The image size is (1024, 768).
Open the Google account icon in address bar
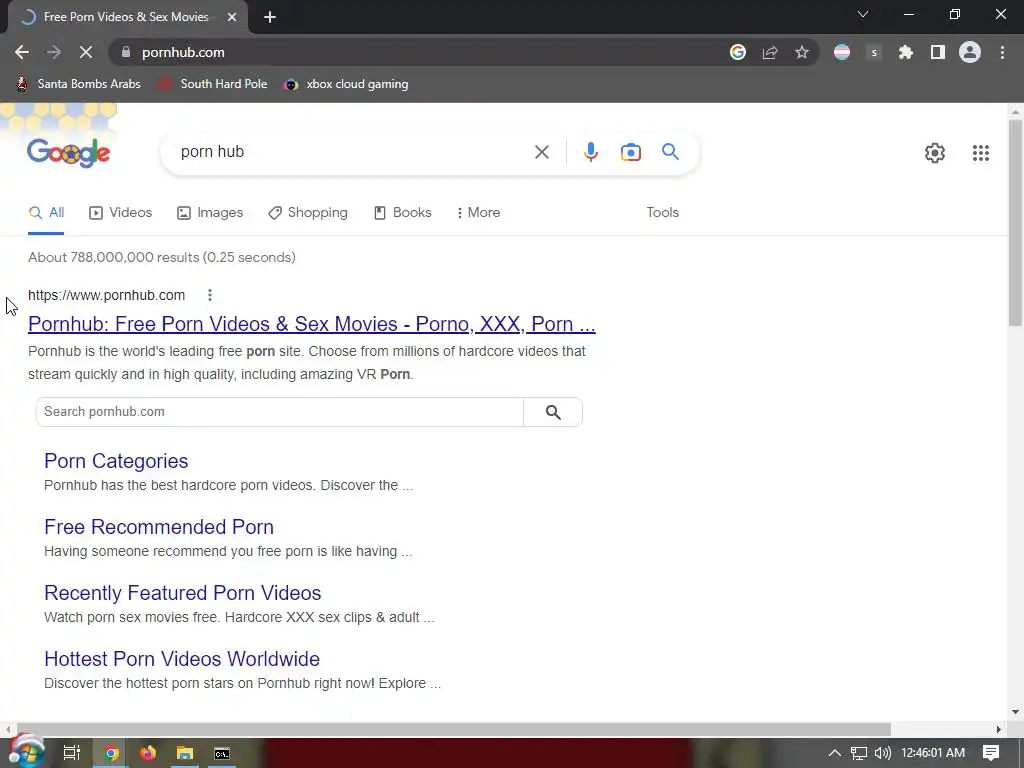pyautogui.click(x=738, y=52)
